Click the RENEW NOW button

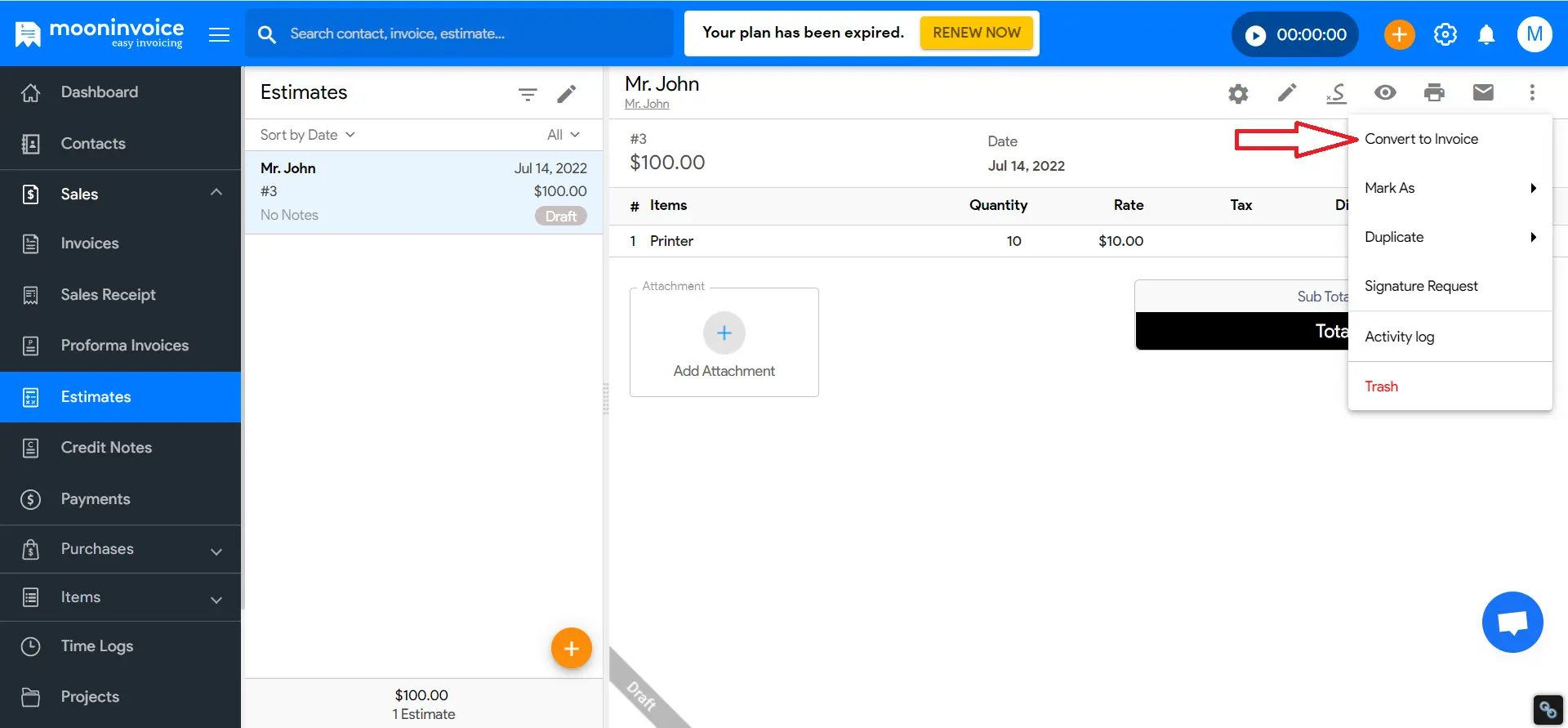(977, 33)
